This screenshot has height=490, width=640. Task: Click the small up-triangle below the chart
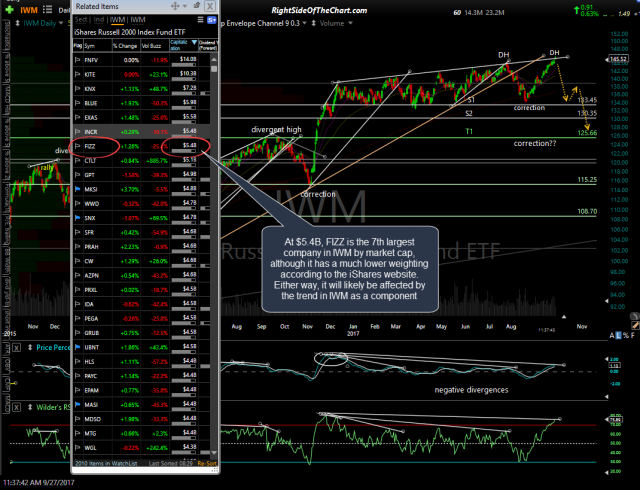(x=564, y=316)
